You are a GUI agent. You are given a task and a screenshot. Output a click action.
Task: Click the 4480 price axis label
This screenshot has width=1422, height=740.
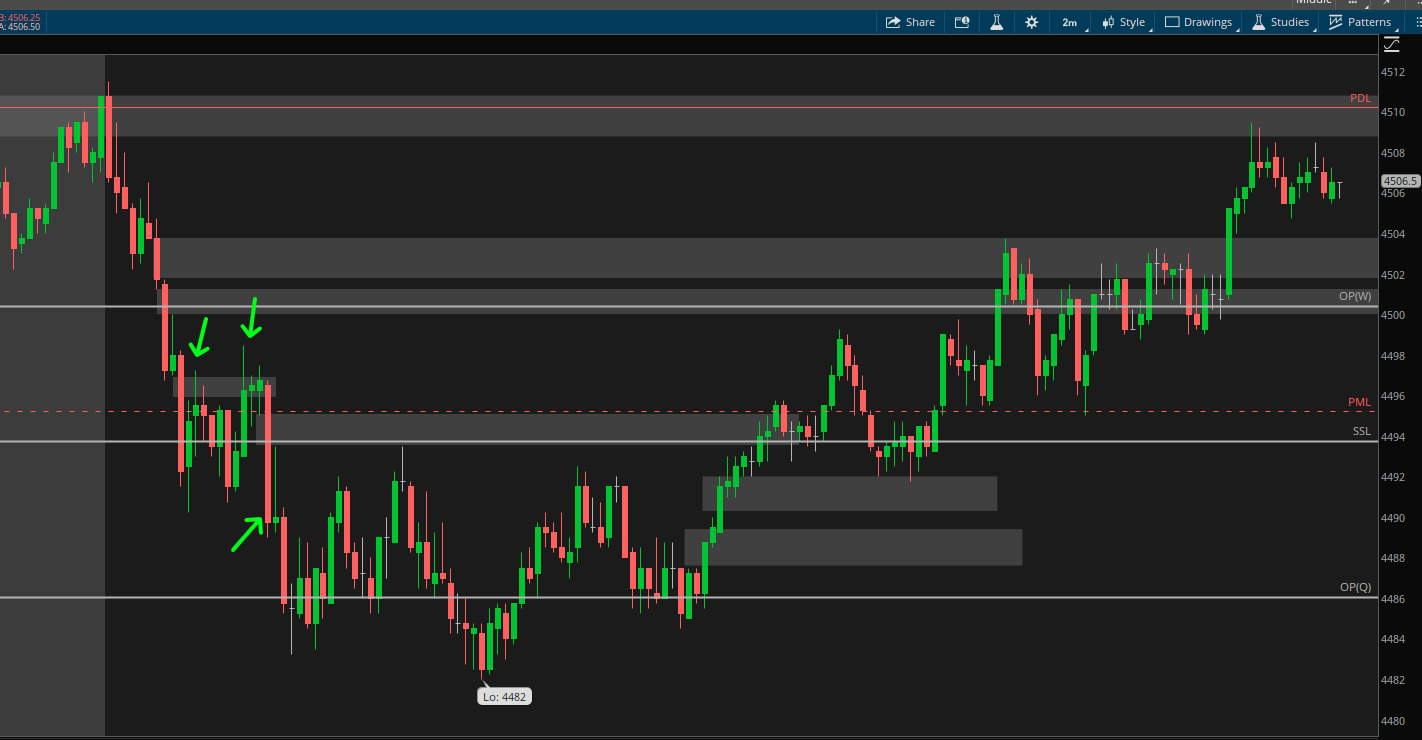click(1393, 720)
